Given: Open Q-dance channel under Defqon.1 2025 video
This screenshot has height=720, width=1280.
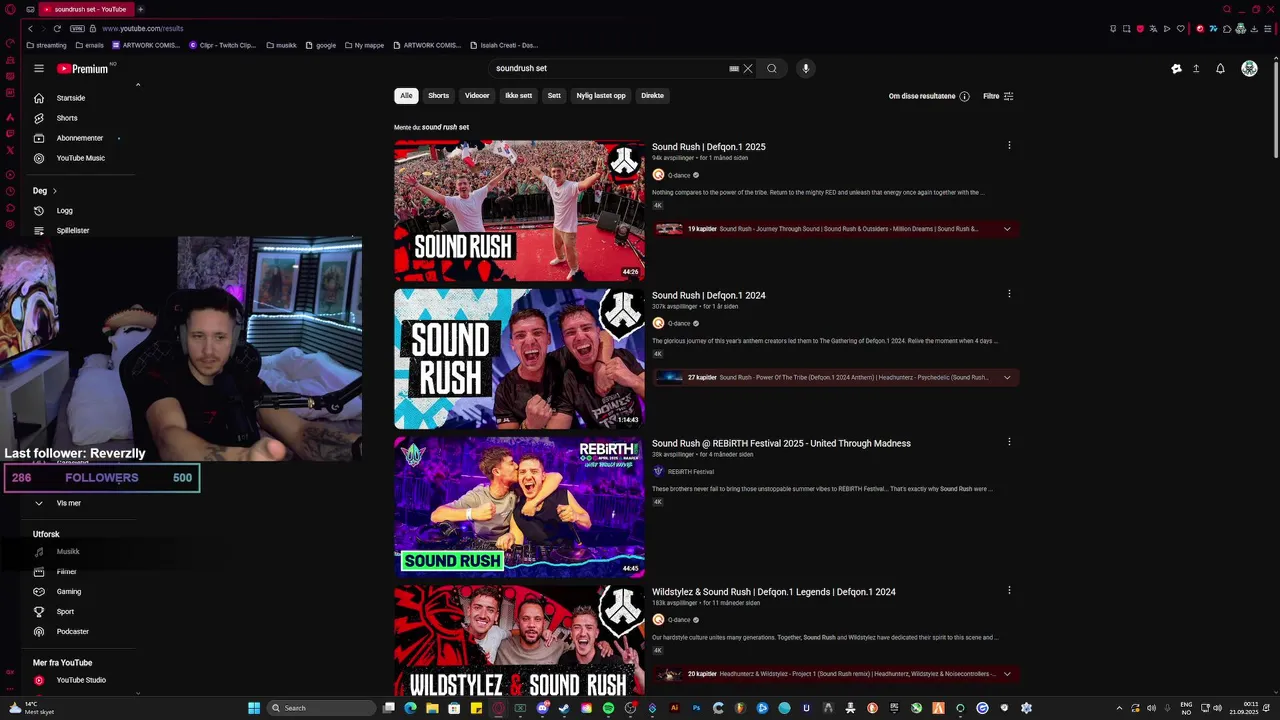Looking at the screenshot, I should tap(679, 175).
